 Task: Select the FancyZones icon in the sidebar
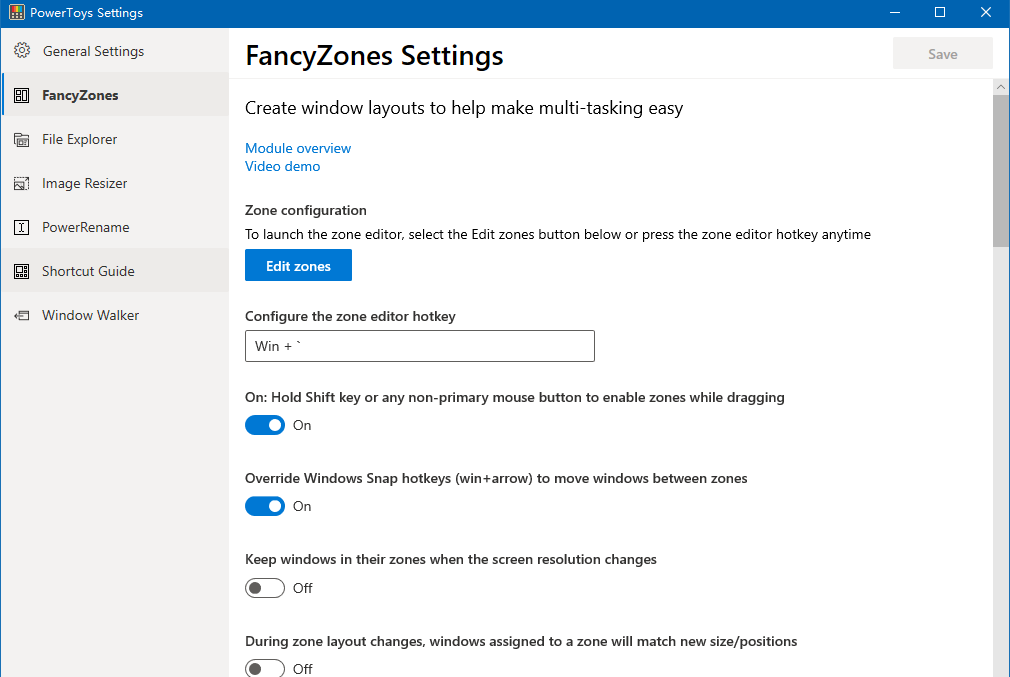(x=20, y=94)
